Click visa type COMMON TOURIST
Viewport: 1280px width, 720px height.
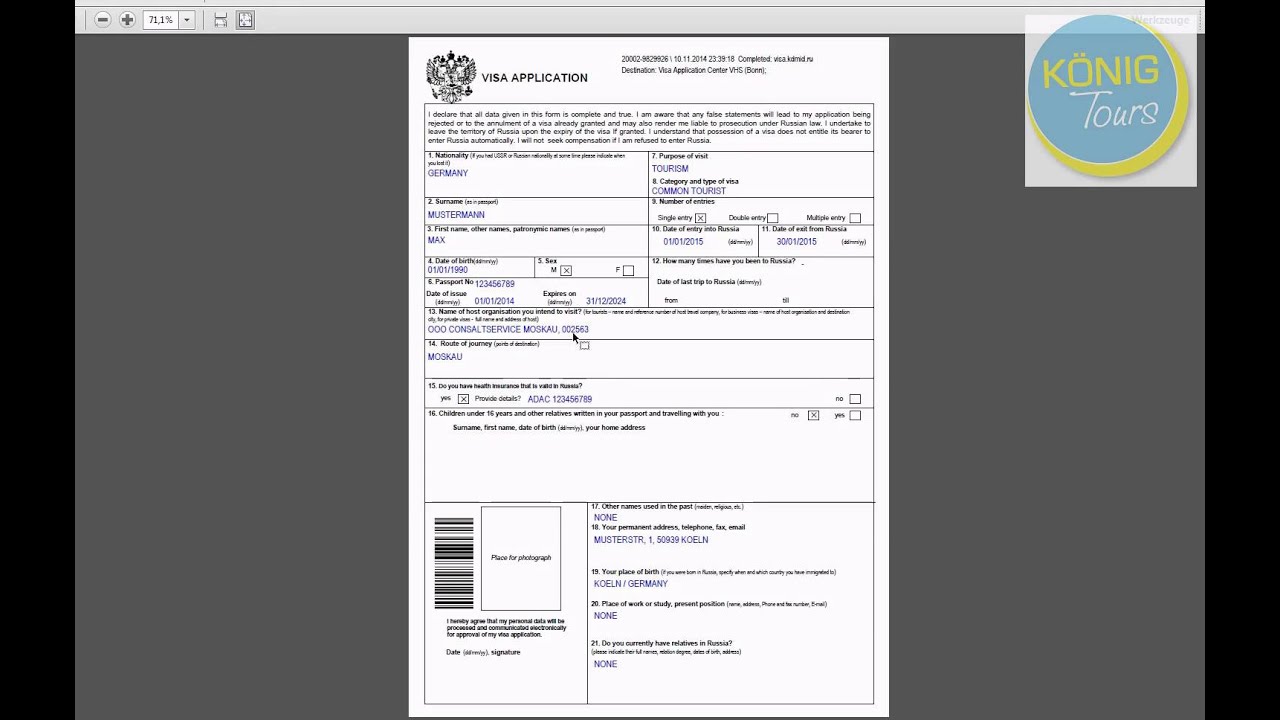pos(689,191)
